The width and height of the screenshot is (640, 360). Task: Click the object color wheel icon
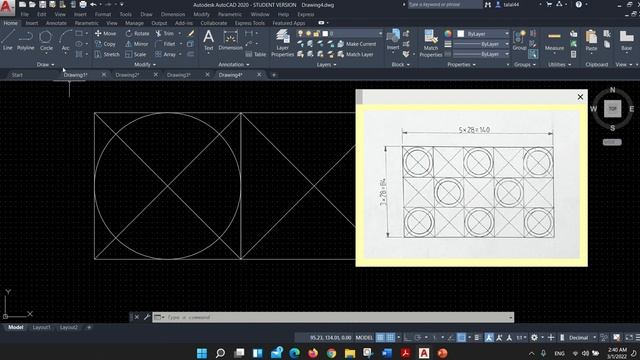(448, 33)
